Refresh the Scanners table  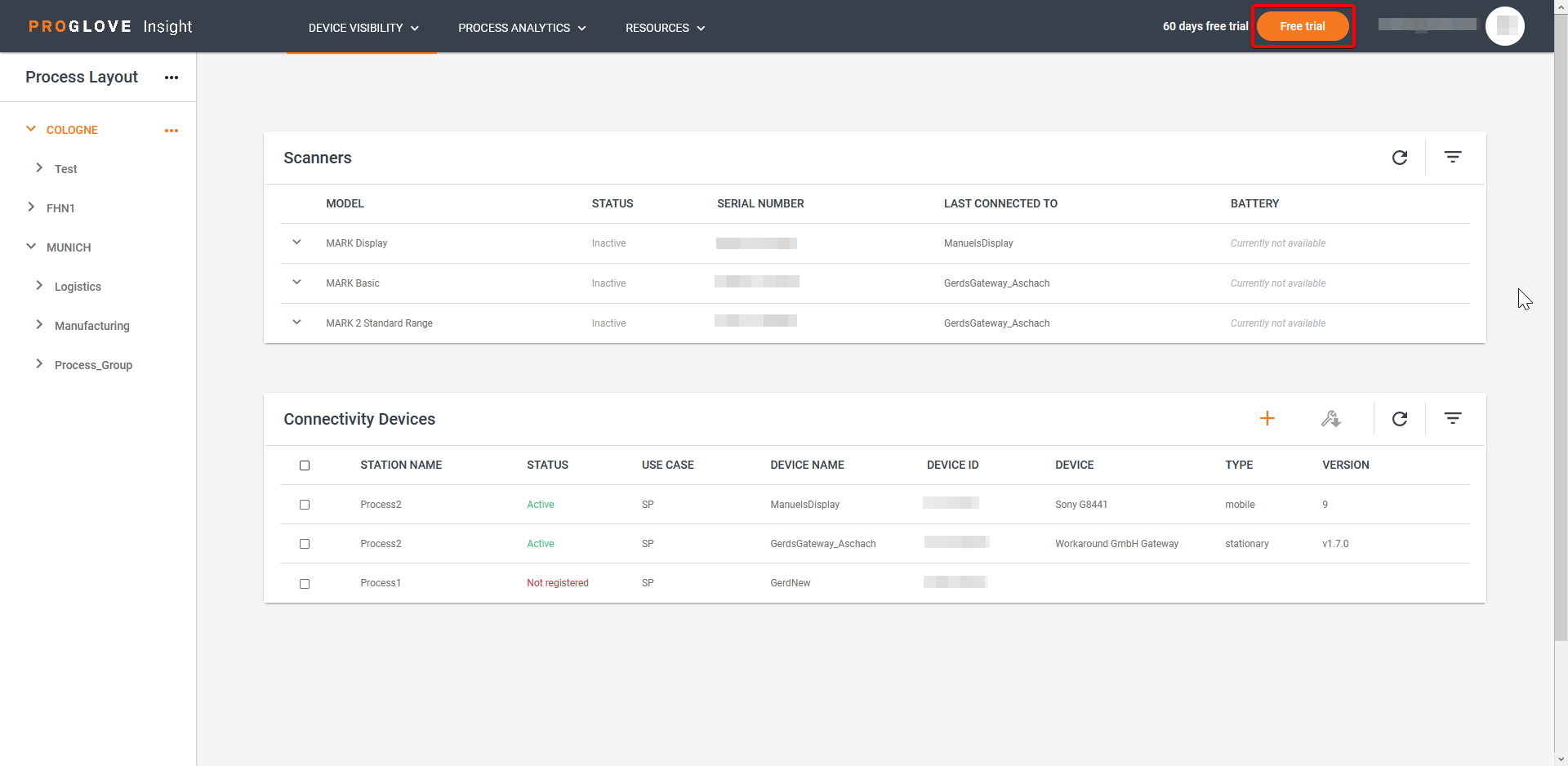pos(1400,158)
